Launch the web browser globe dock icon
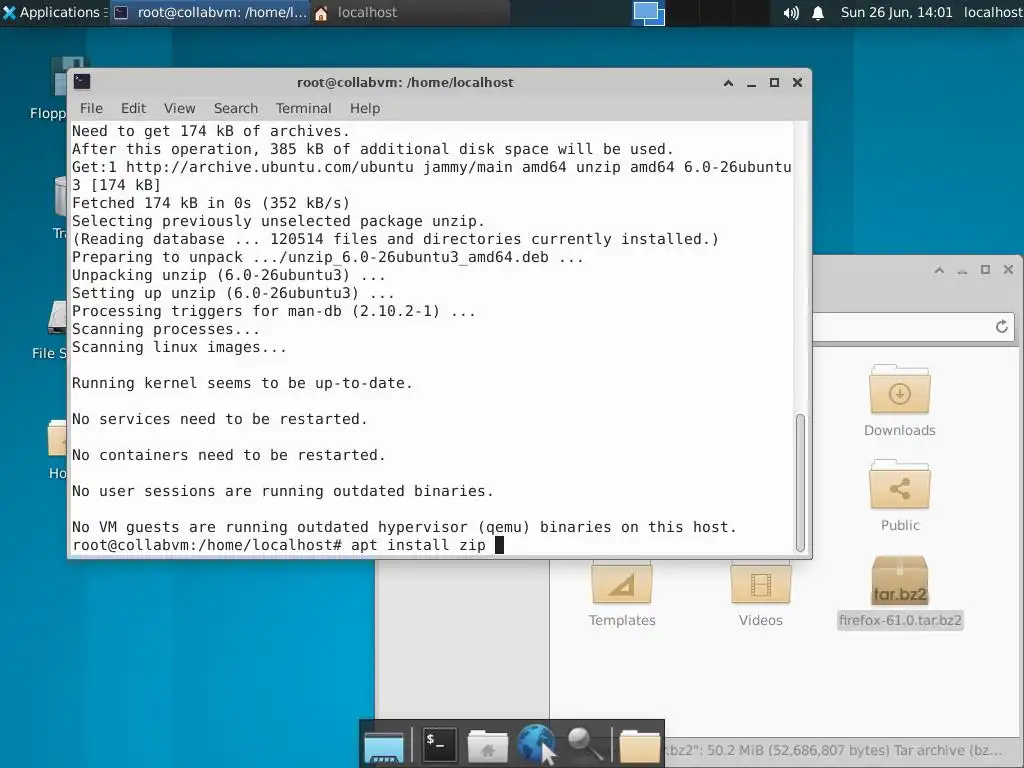The image size is (1024, 768). point(536,744)
